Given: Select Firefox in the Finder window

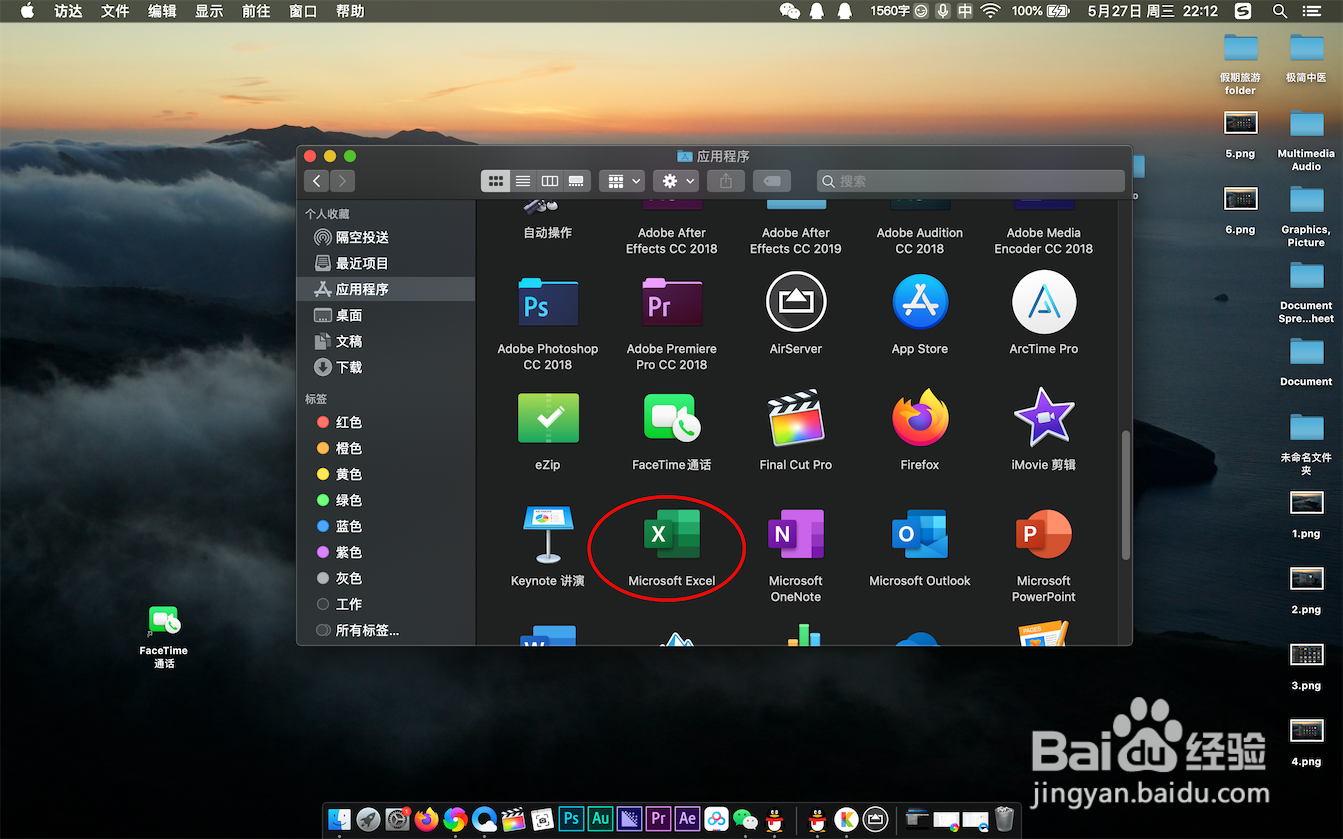Looking at the screenshot, I should pyautogui.click(x=920, y=418).
